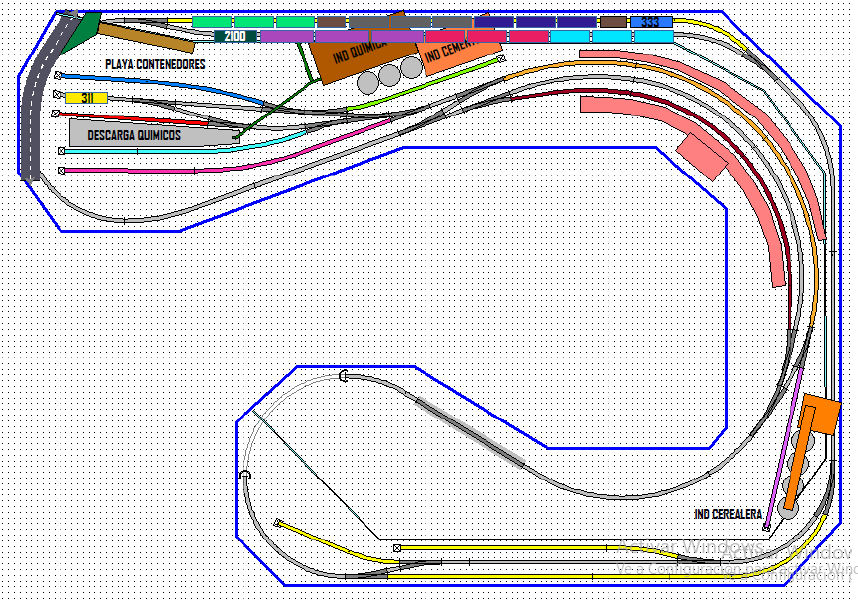This screenshot has height=602, width=858.
Task: Select the middle round storage tank
Action: pos(390,75)
